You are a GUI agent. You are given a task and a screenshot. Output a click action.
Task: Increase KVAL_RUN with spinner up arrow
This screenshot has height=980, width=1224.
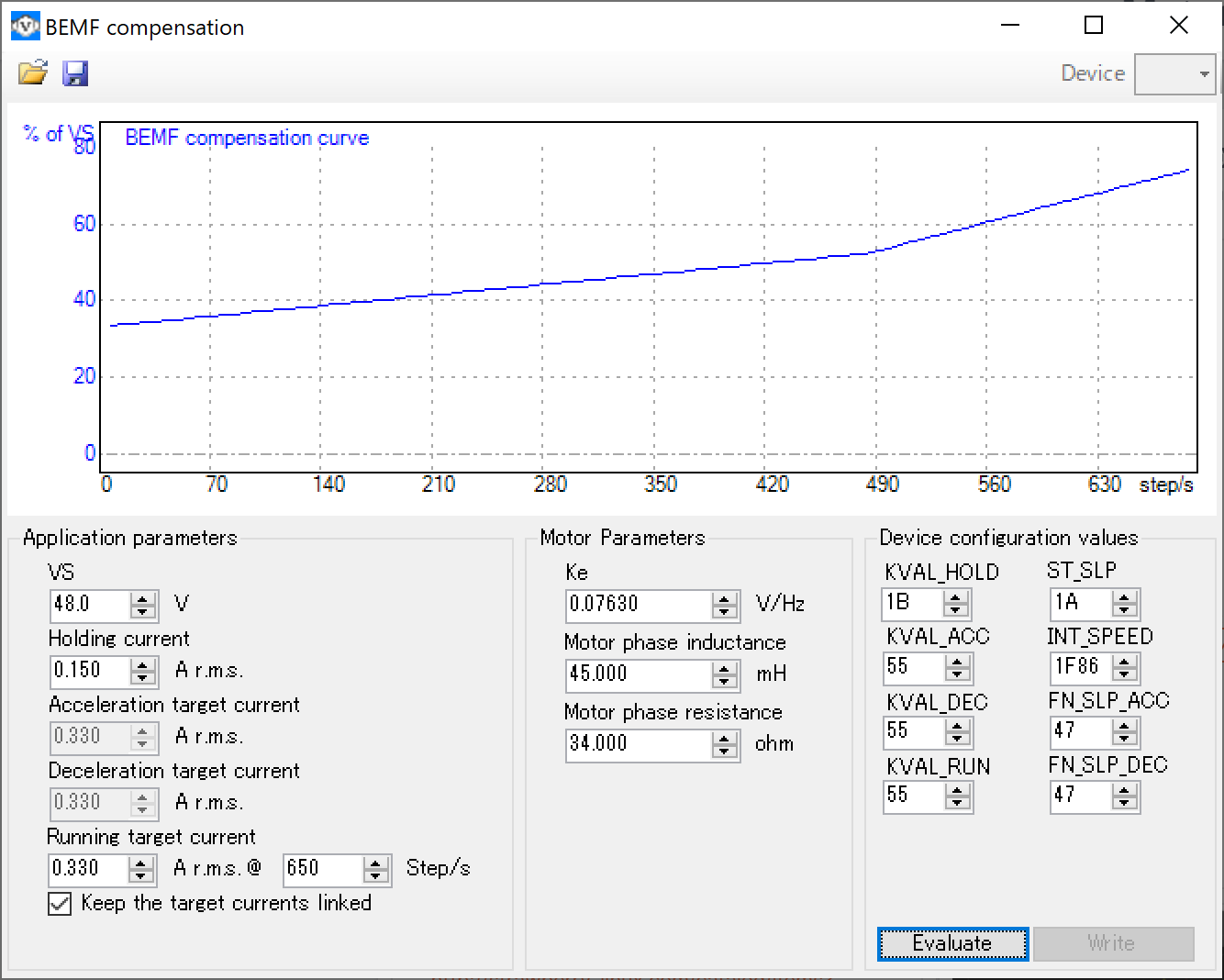point(958,789)
